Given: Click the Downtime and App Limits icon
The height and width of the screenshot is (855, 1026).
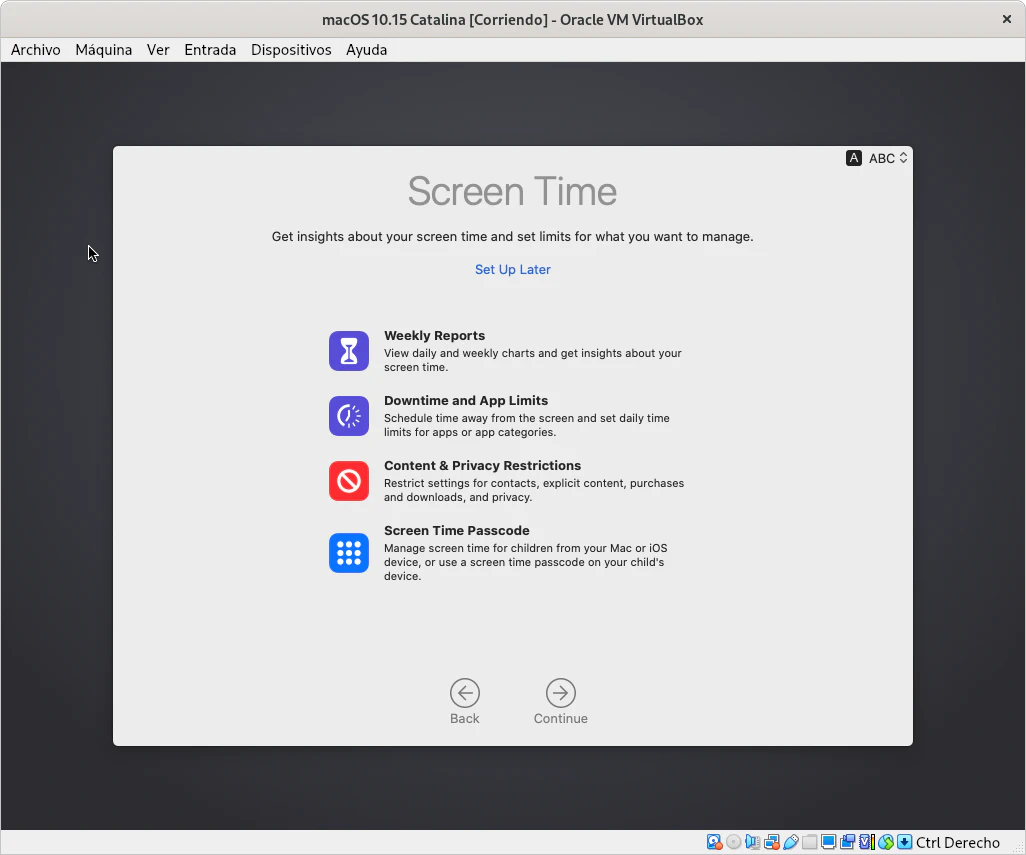Looking at the screenshot, I should [349, 416].
